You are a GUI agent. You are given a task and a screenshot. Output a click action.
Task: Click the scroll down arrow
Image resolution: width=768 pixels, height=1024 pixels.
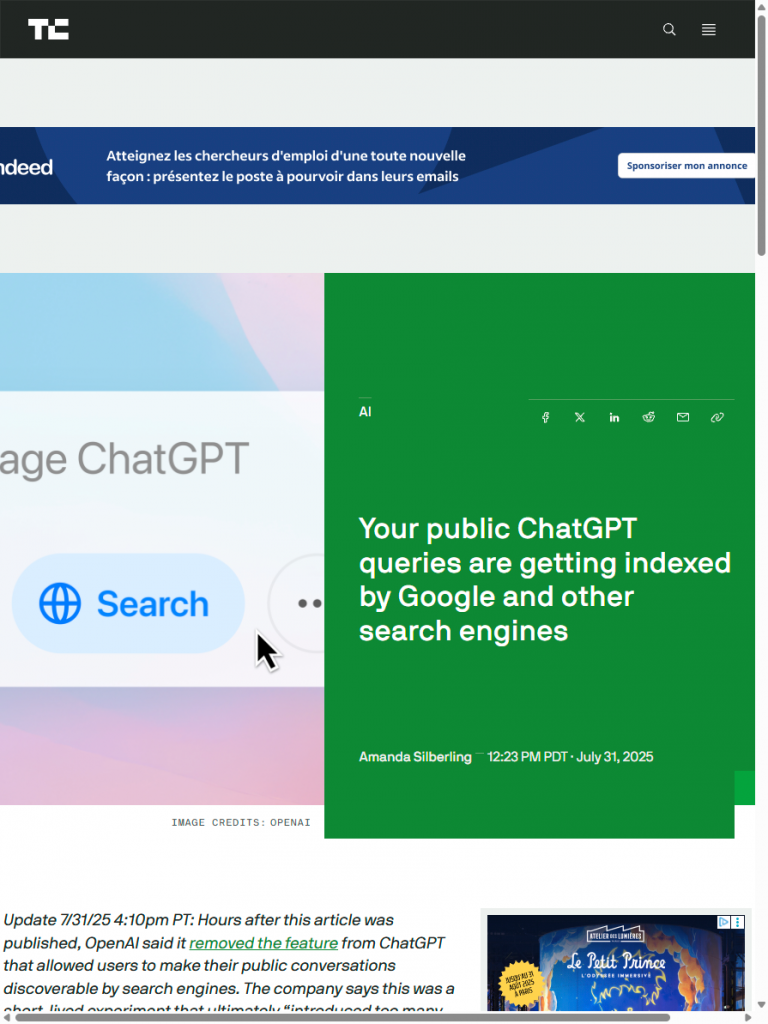(x=761, y=1005)
